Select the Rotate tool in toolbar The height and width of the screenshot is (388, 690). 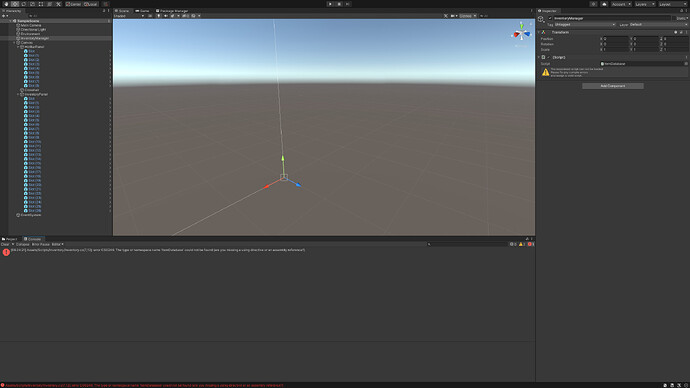24,4
